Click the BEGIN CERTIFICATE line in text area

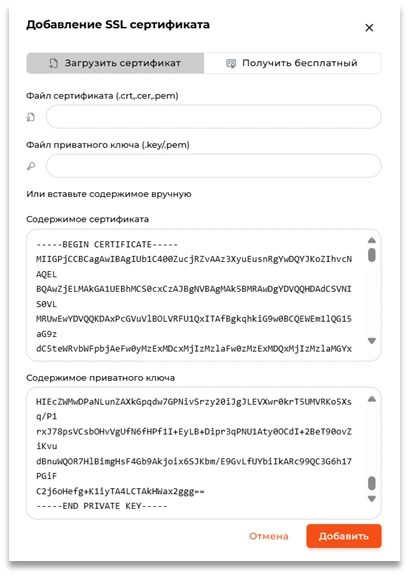(107, 244)
